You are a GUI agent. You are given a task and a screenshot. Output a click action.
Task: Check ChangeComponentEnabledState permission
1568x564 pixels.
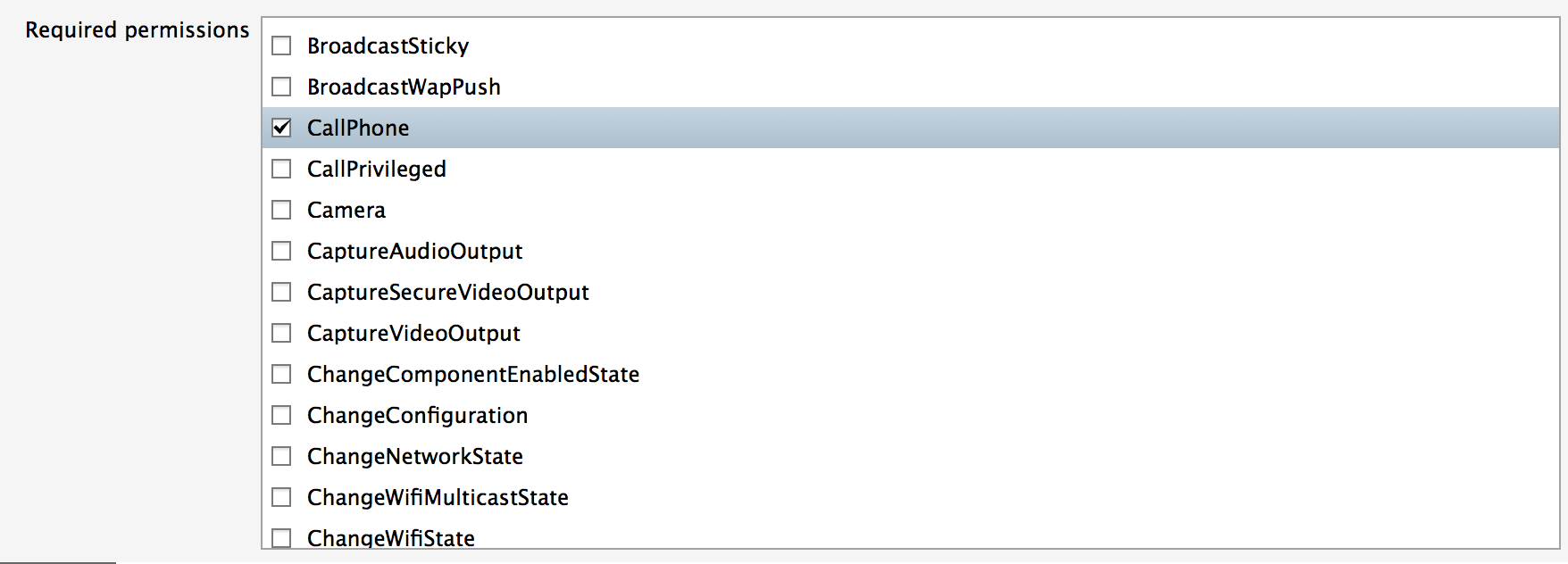click(281, 374)
